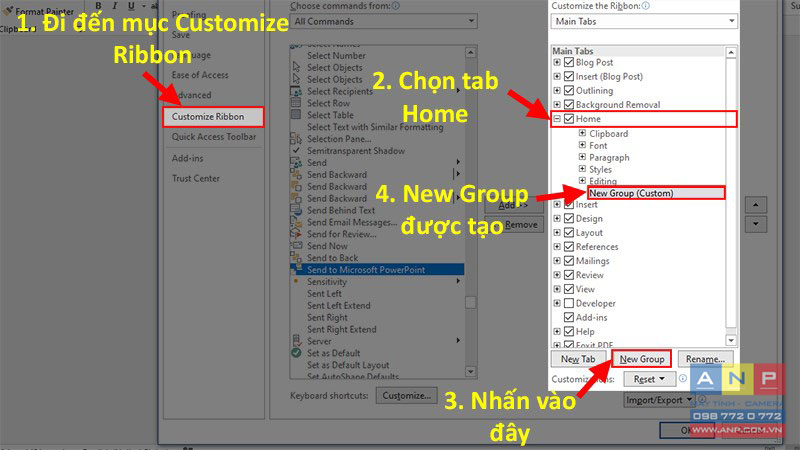Select Send to Microsoft PowerPoint command
The width and height of the screenshot is (800, 450).
click(377, 269)
